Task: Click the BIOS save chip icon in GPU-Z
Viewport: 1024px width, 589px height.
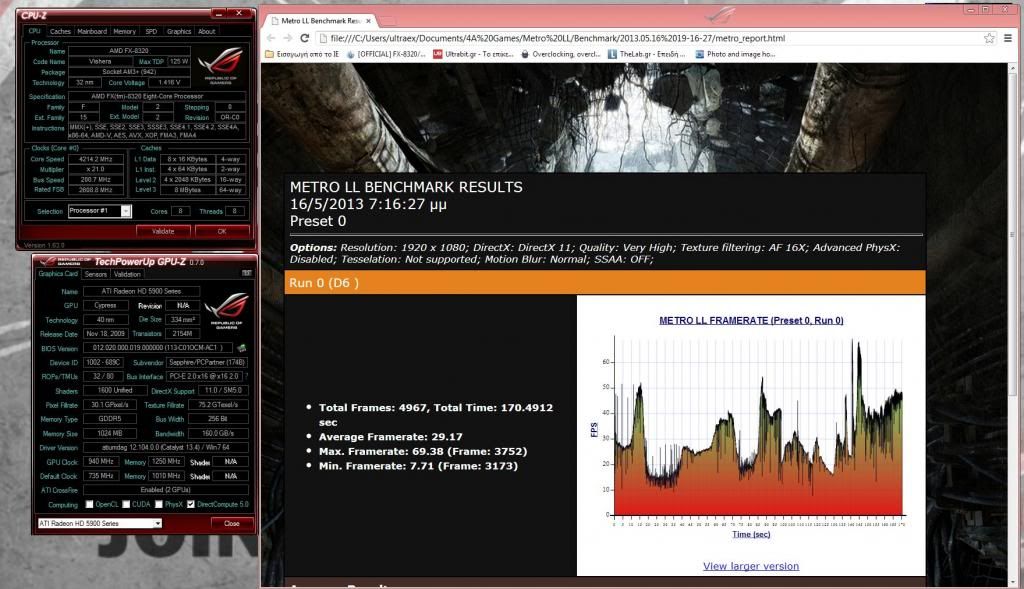Action: tap(241, 348)
